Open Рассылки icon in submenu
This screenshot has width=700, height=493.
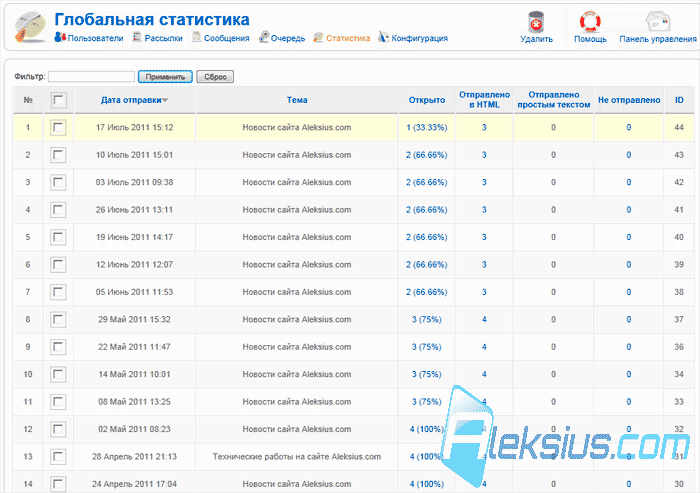point(137,38)
